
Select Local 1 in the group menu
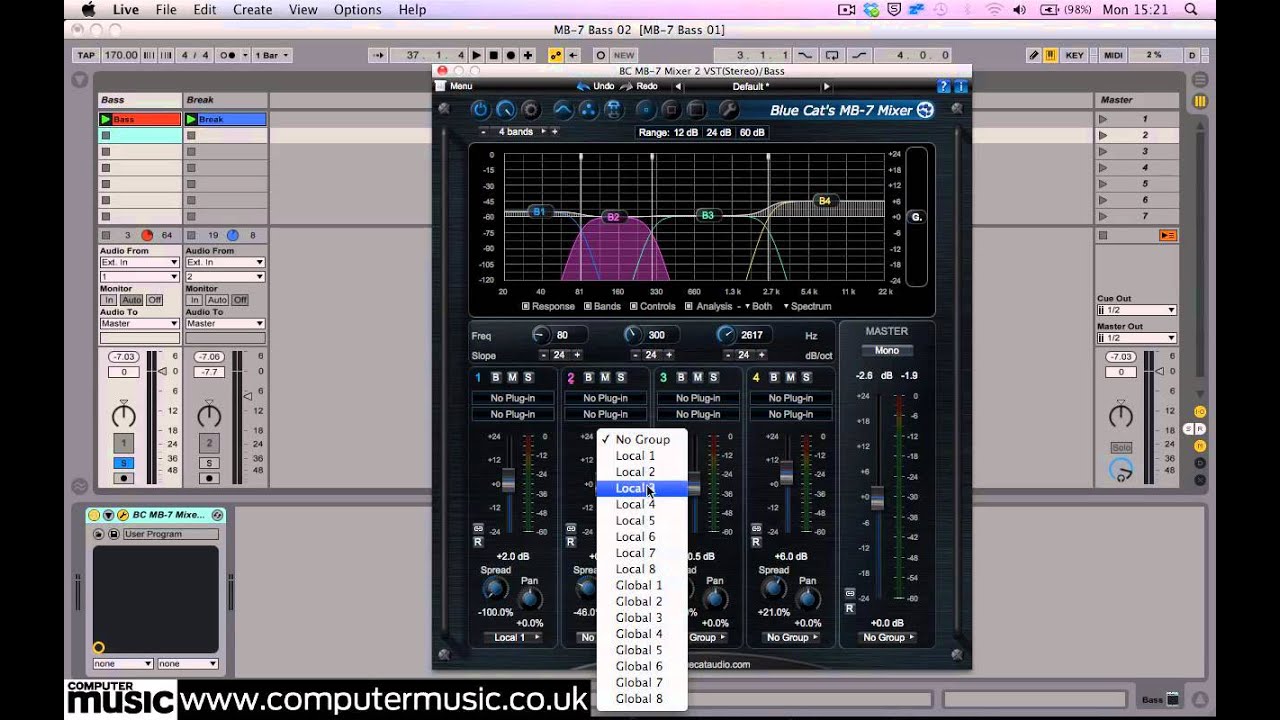click(641, 456)
